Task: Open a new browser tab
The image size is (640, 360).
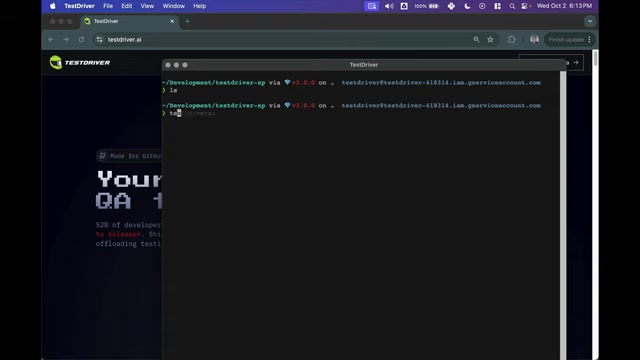Action: coord(187,21)
